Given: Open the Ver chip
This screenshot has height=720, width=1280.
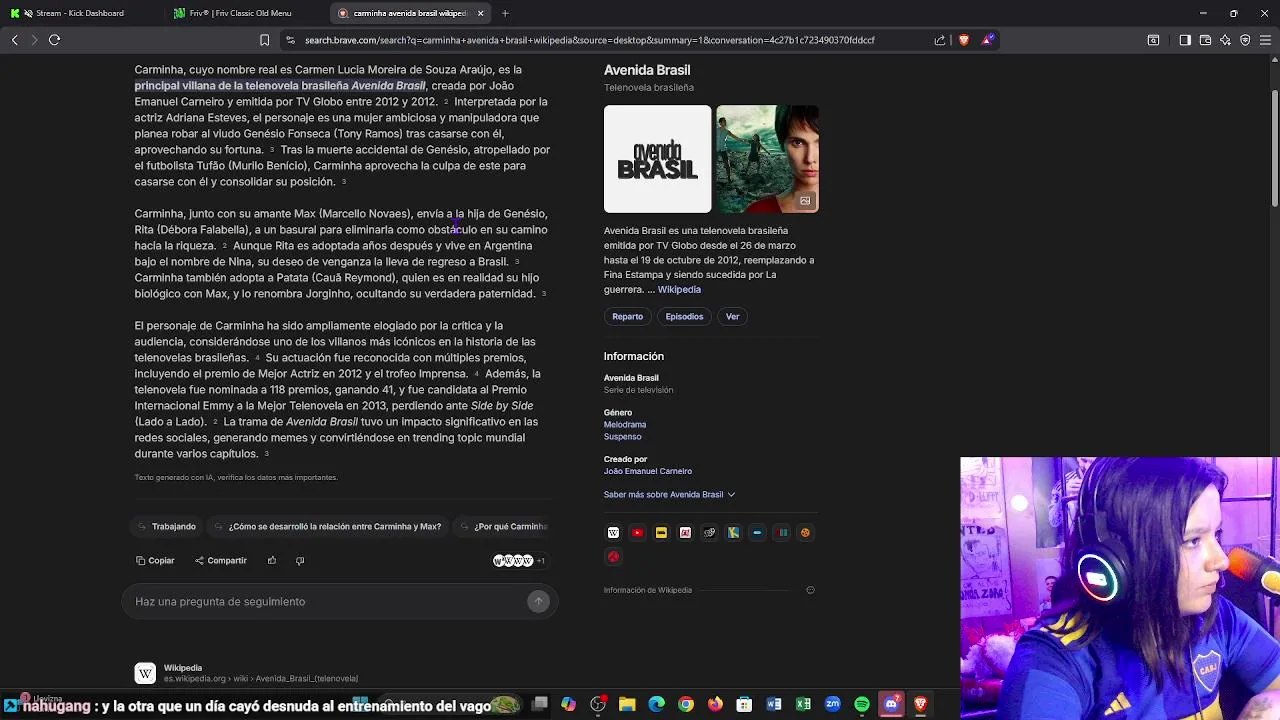Looking at the screenshot, I should point(732,317).
